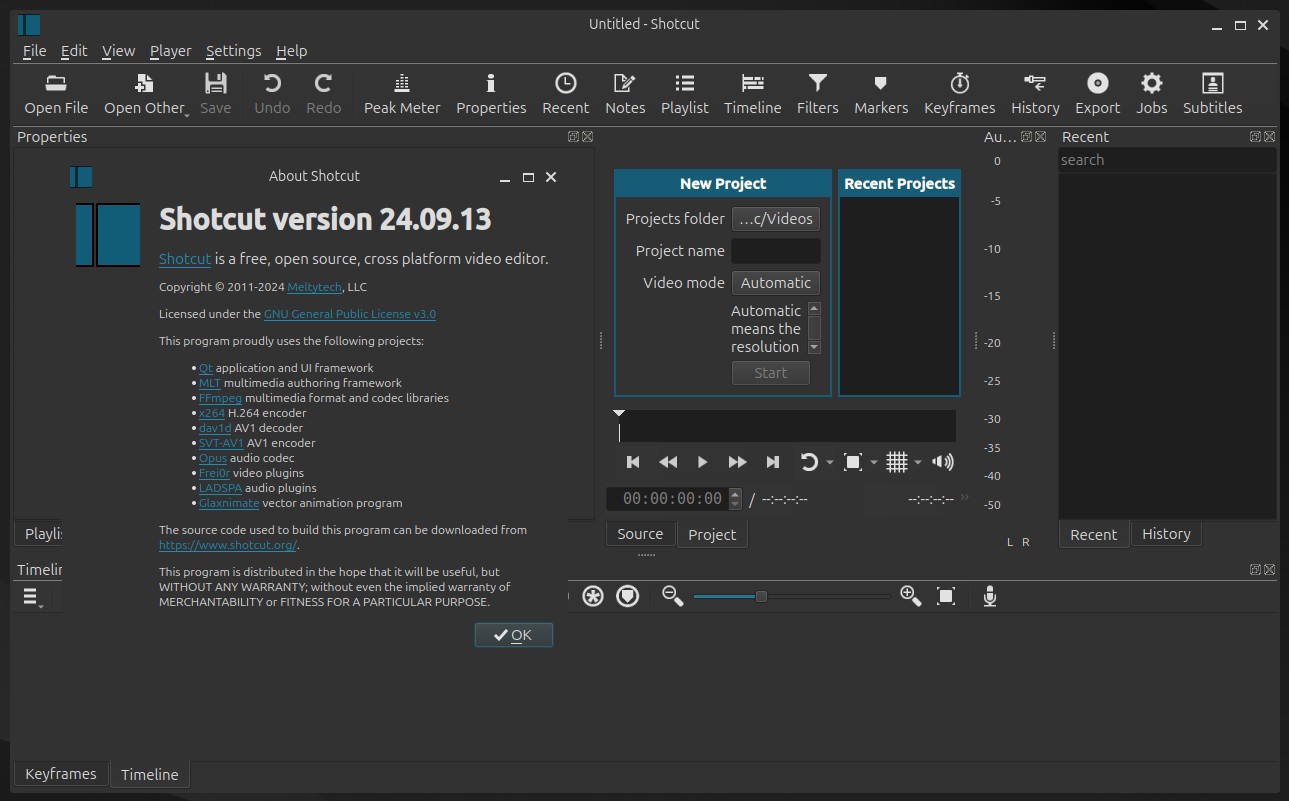The image size is (1289, 801).
Task: Expand the zoom options dropdown arrow
Action: 874,463
